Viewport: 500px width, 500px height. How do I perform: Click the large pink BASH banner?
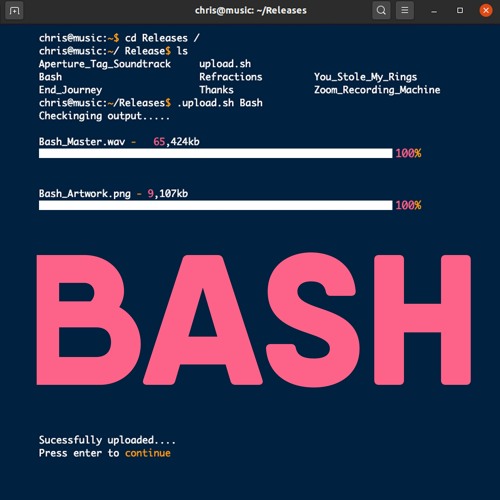tap(253, 320)
